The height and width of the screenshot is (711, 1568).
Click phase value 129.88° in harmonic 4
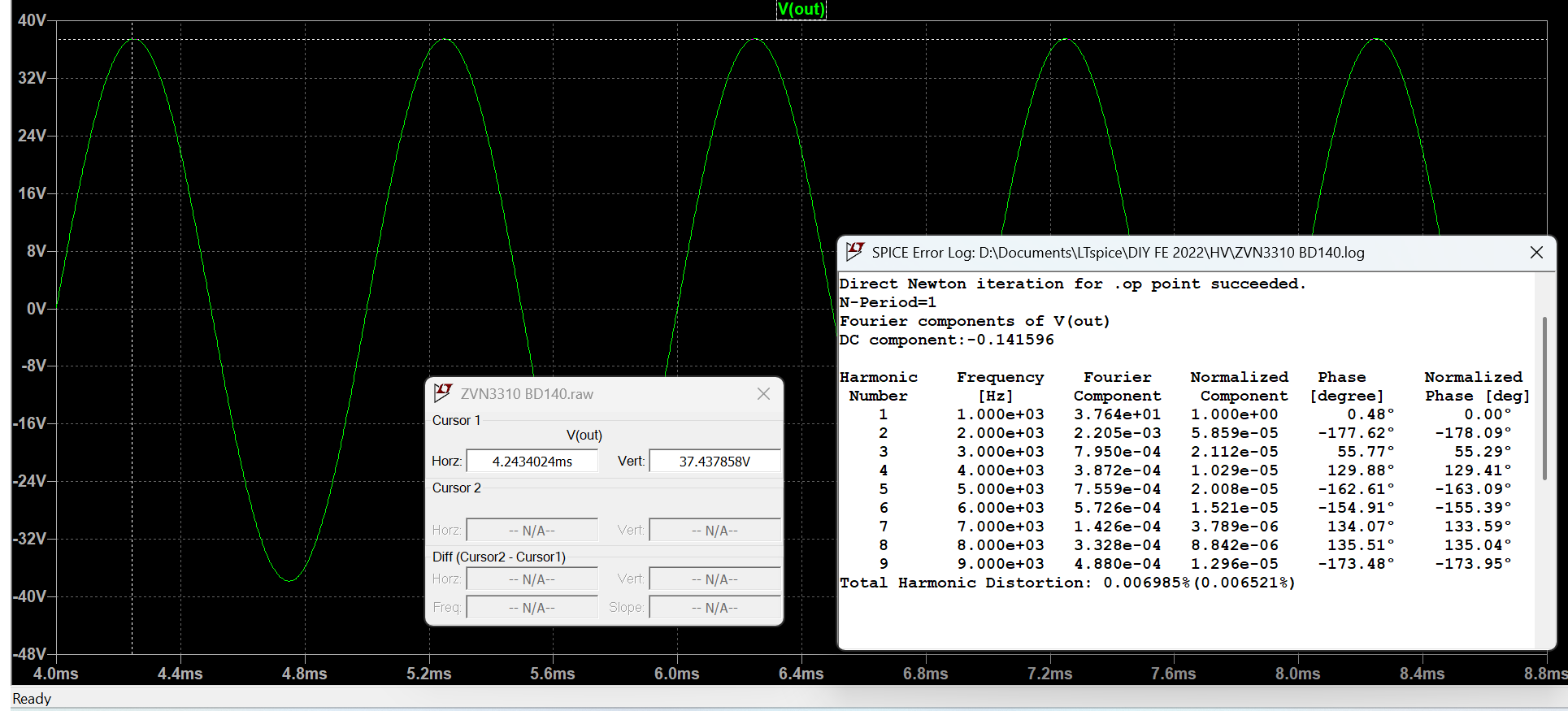[x=1361, y=470]
